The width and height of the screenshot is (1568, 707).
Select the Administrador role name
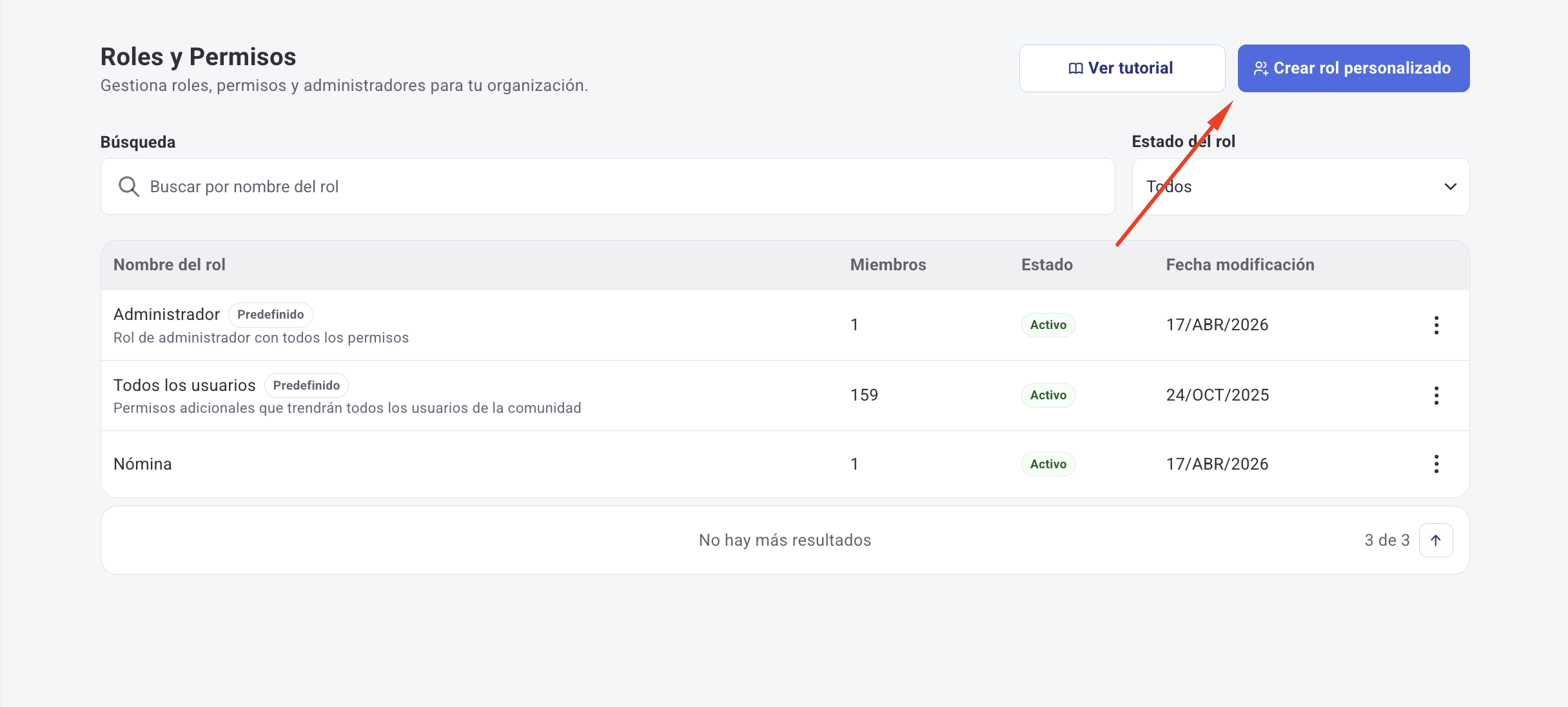166,314
